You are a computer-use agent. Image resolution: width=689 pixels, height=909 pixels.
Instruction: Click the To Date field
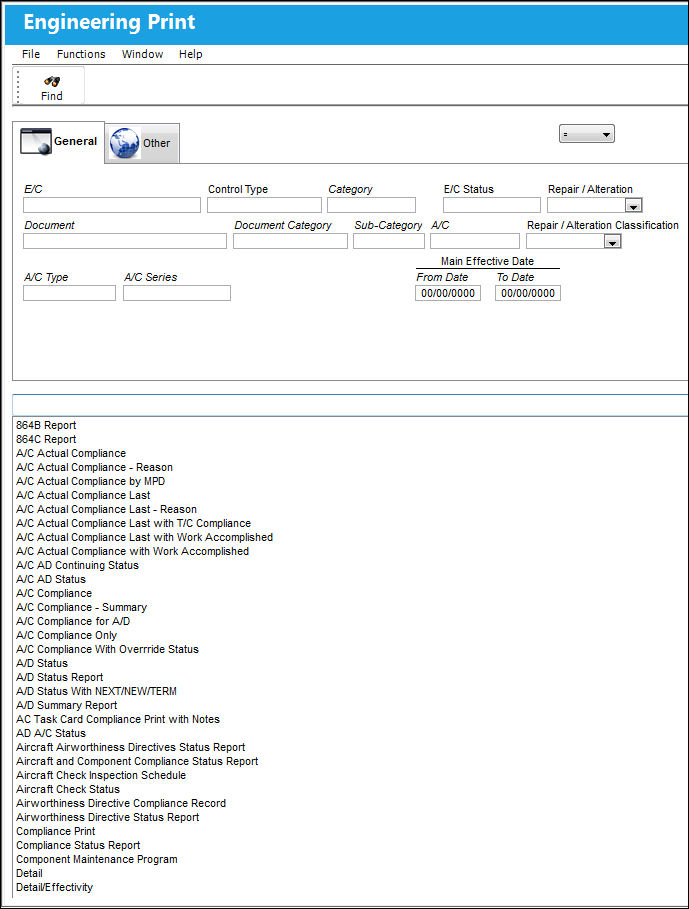pos(528,293)
